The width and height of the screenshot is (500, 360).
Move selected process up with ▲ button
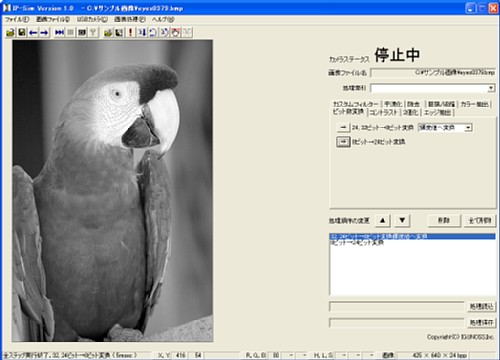click(383, 220)
